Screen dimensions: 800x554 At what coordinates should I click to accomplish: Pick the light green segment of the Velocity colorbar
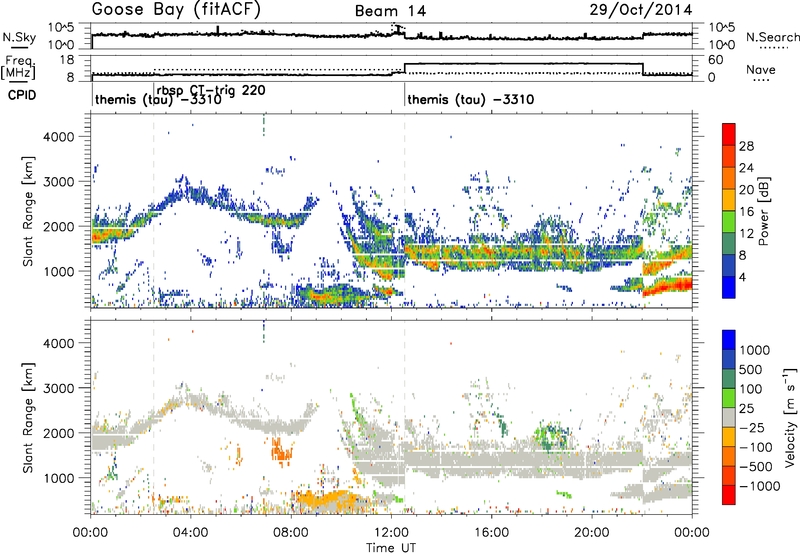point(729,397)
